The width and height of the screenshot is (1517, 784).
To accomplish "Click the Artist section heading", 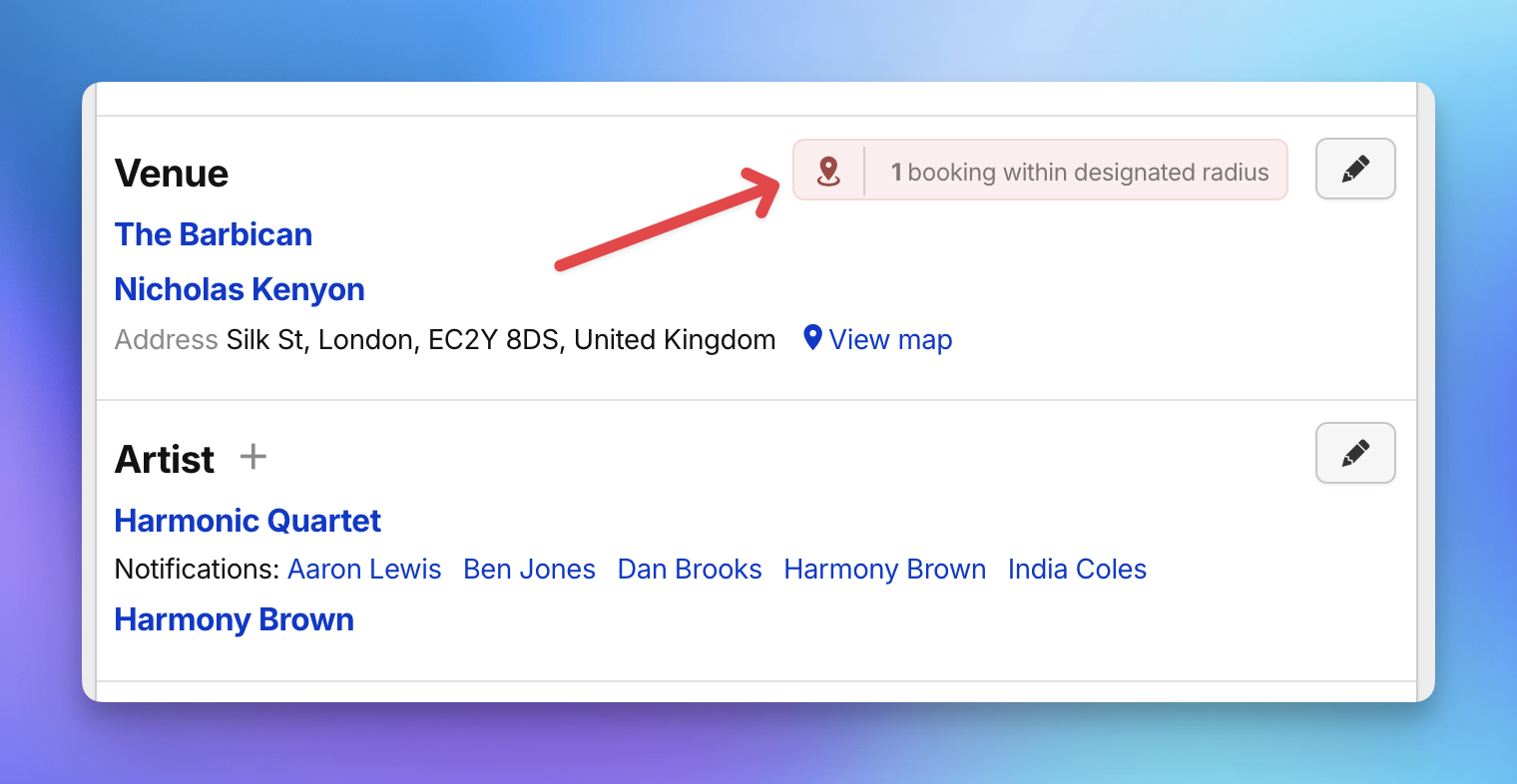I will click(x=165, y=460).
